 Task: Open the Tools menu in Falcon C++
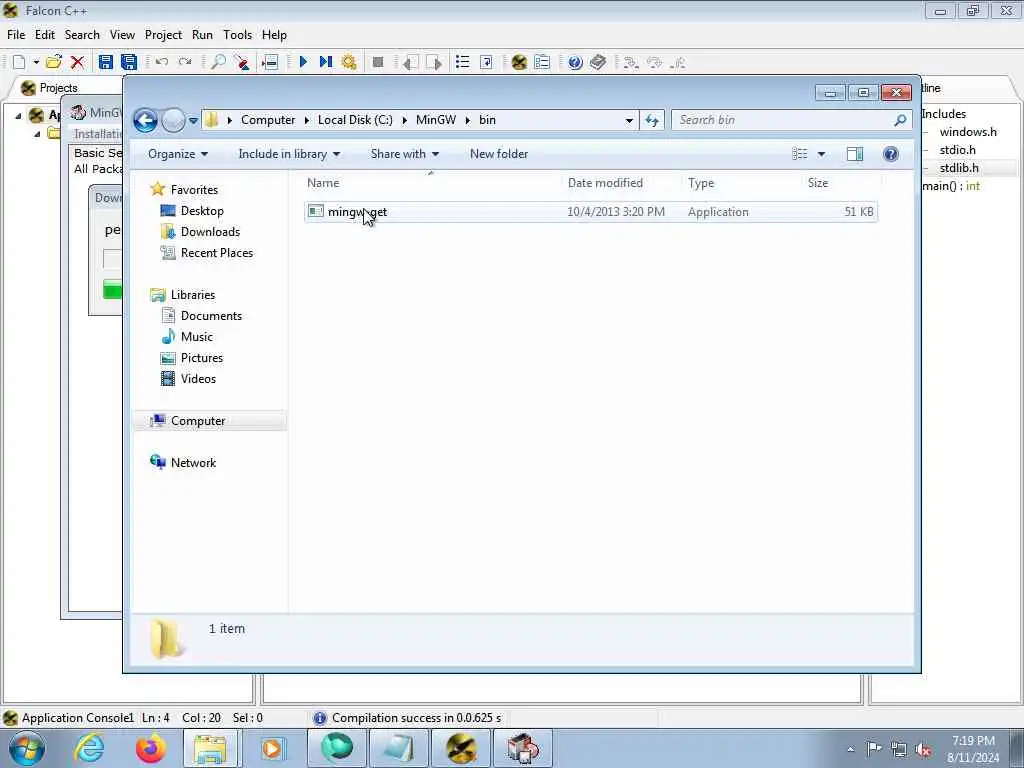[x=237, y=35]
